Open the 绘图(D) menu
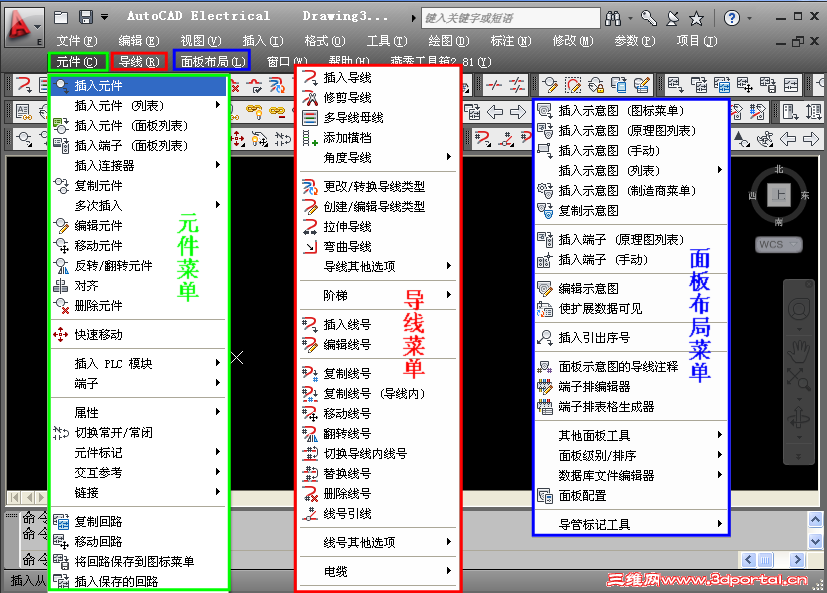This screenshot has height=593, width=827. pyautogui.click(x=449, y=41)
